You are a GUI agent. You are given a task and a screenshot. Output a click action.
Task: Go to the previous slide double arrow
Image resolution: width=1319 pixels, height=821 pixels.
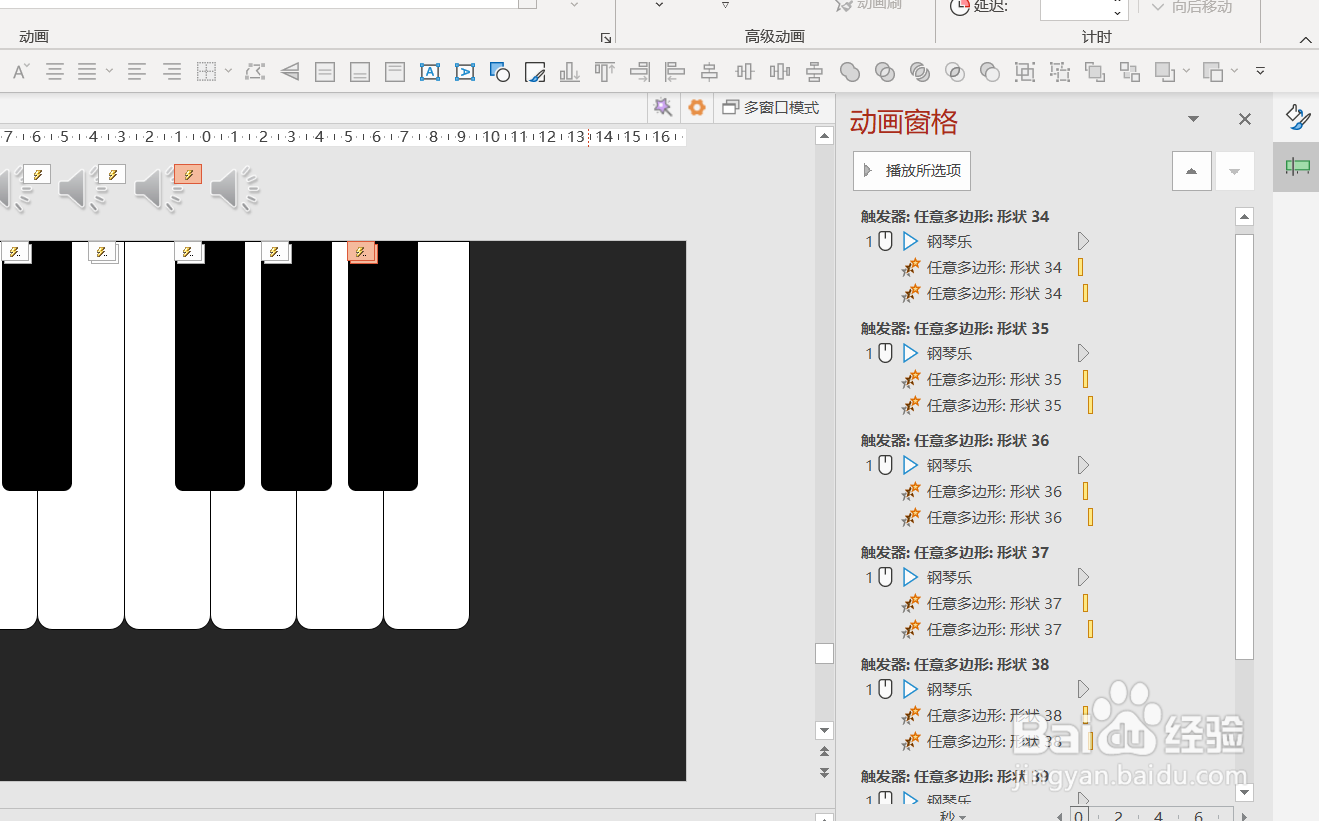(824, 752)
